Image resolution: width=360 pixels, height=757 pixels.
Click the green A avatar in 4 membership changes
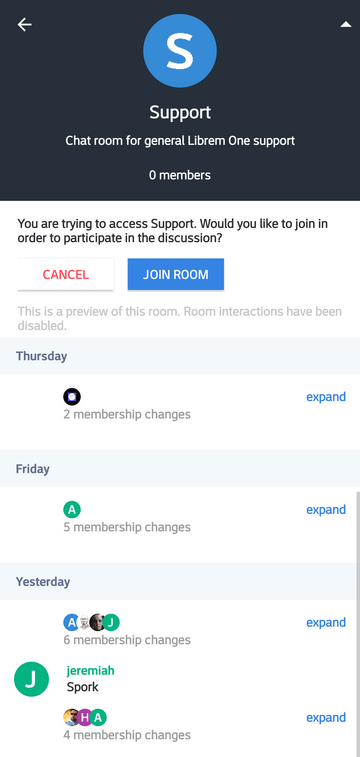(98, 718)
